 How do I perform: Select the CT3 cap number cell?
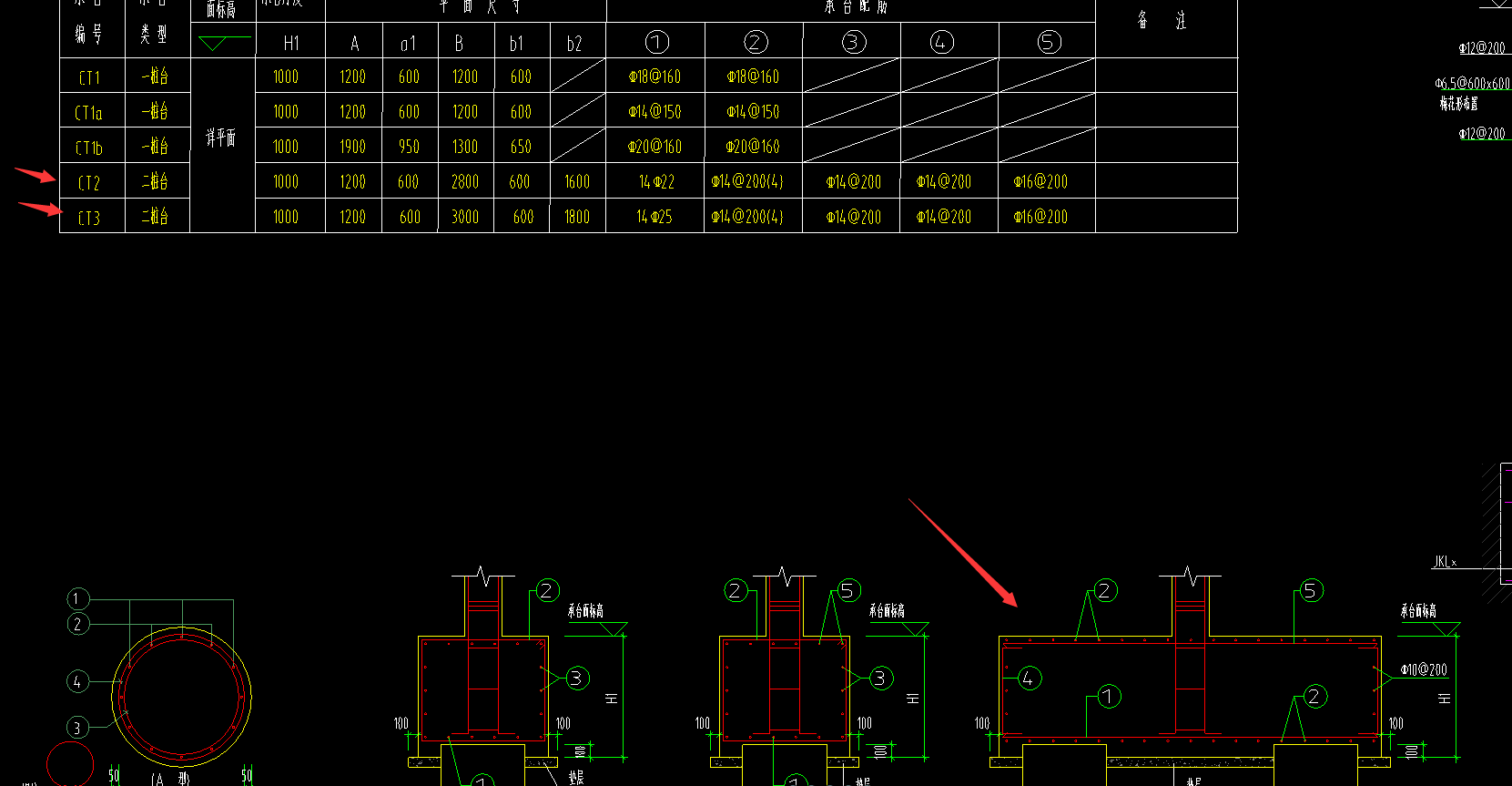coord(89,218)
